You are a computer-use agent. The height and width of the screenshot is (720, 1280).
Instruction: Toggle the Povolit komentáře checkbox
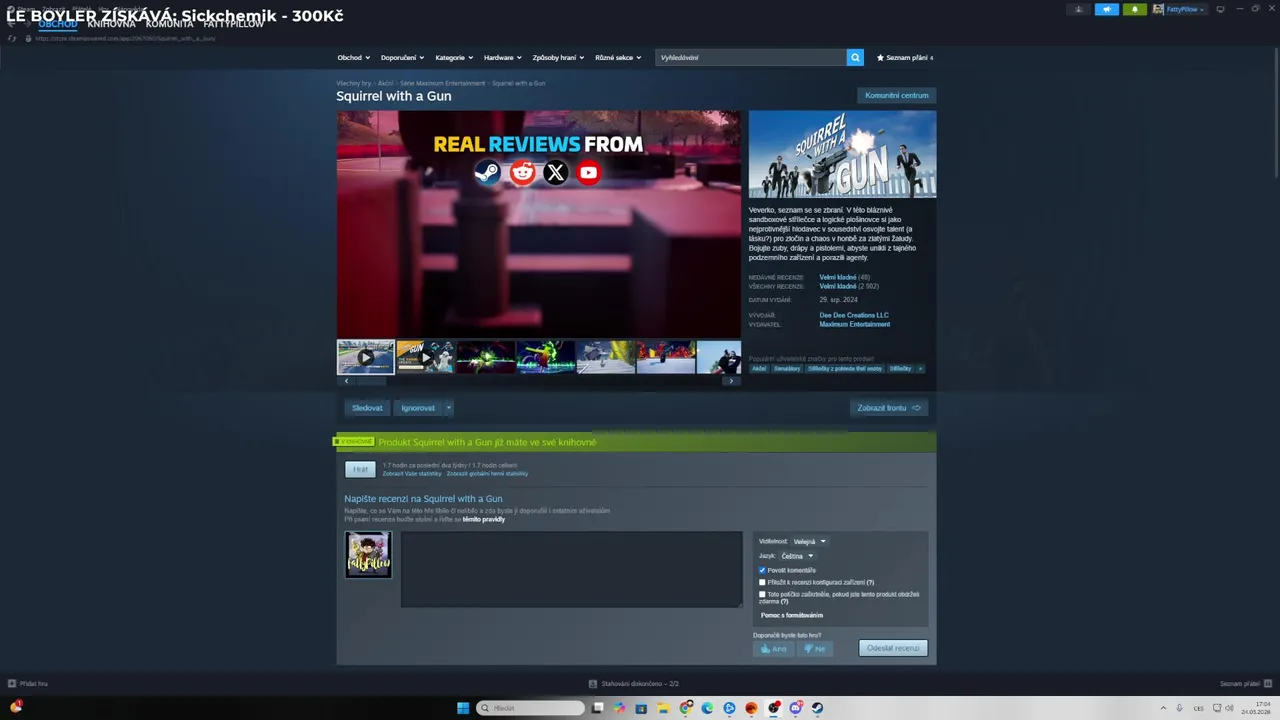762,570
